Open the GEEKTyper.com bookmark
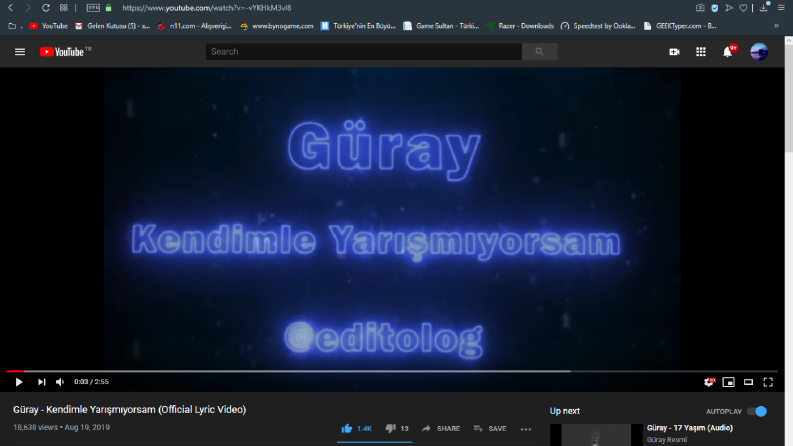793x446 pixels. 680,26
